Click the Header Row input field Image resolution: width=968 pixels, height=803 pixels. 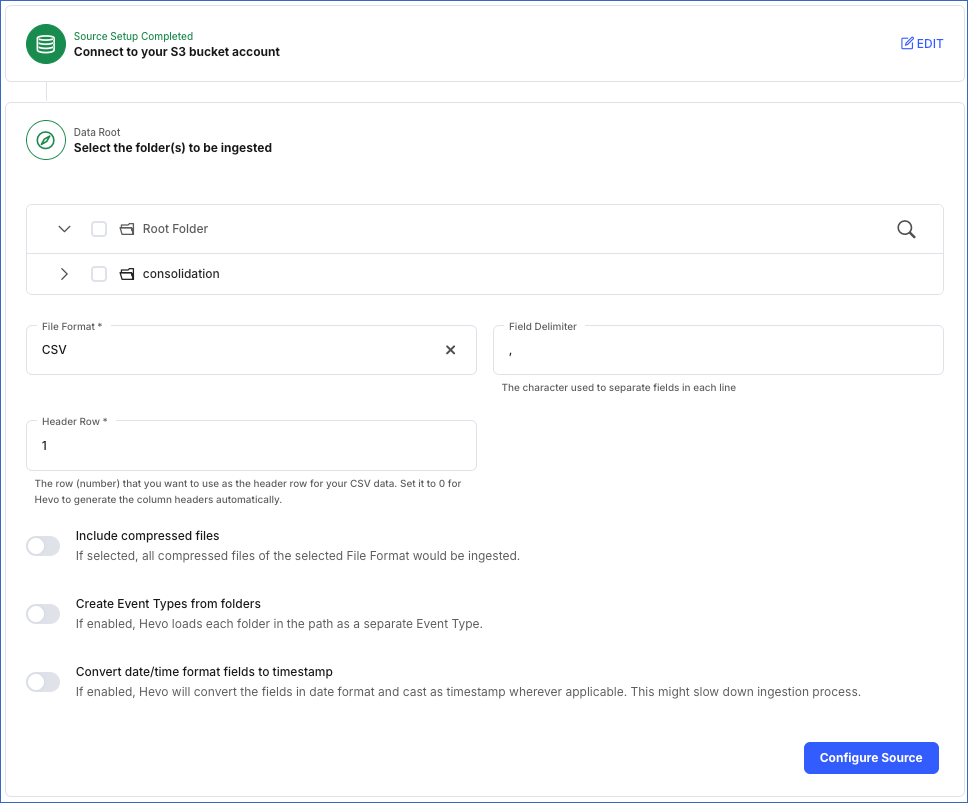pyautogui.click(x=251, y=446)
